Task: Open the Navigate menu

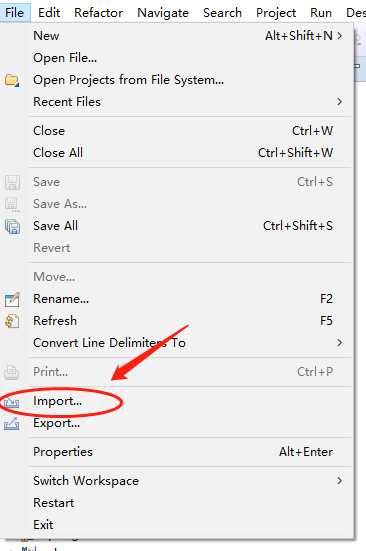Action: pos(163,13)
